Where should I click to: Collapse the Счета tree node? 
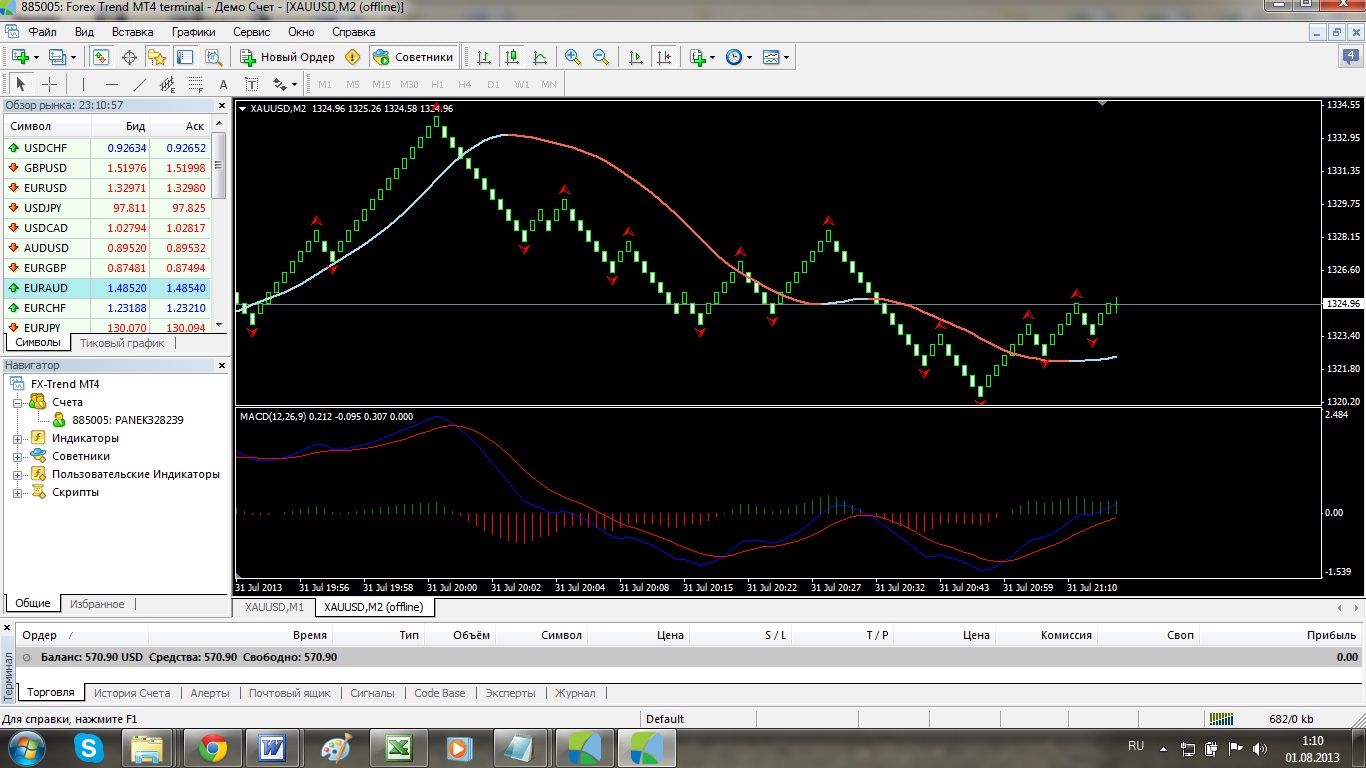pyautogui.click(x=17, y=402)
